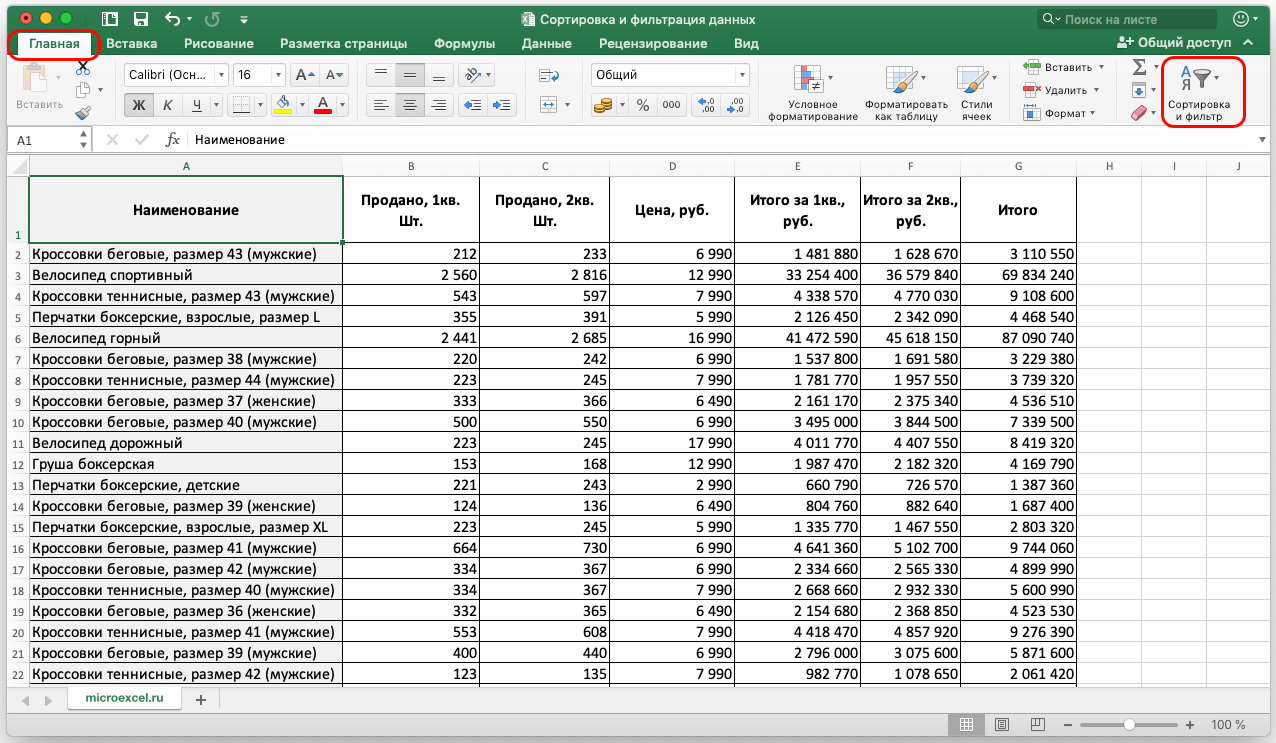The image size is (1276, 743).
Task: Switch to the Формулы ribbon tab
Action: (x=464, y=43)
